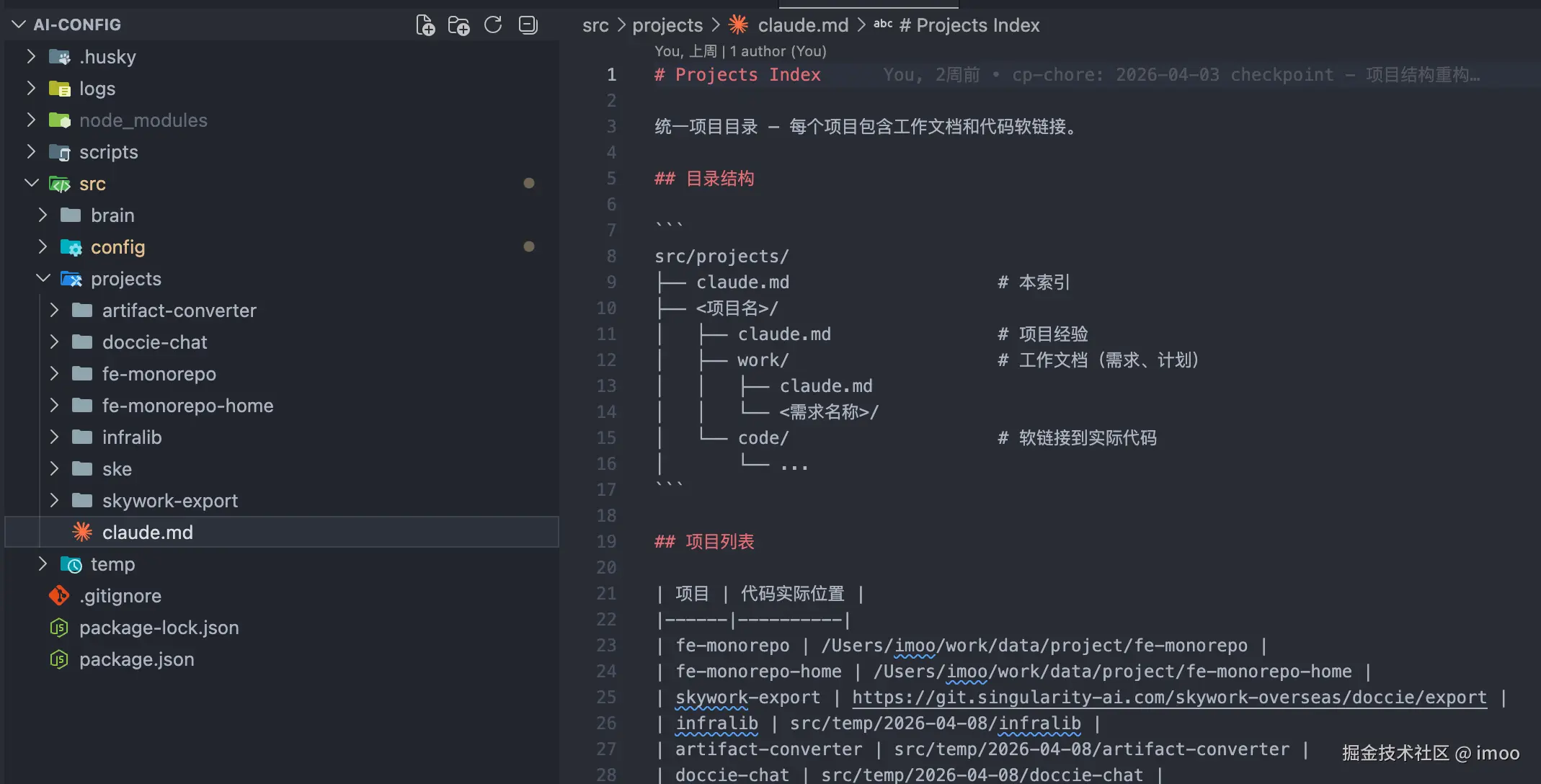Click the New Folder icon
Viewport: 1541px width, 784px height.
point(458,25)
